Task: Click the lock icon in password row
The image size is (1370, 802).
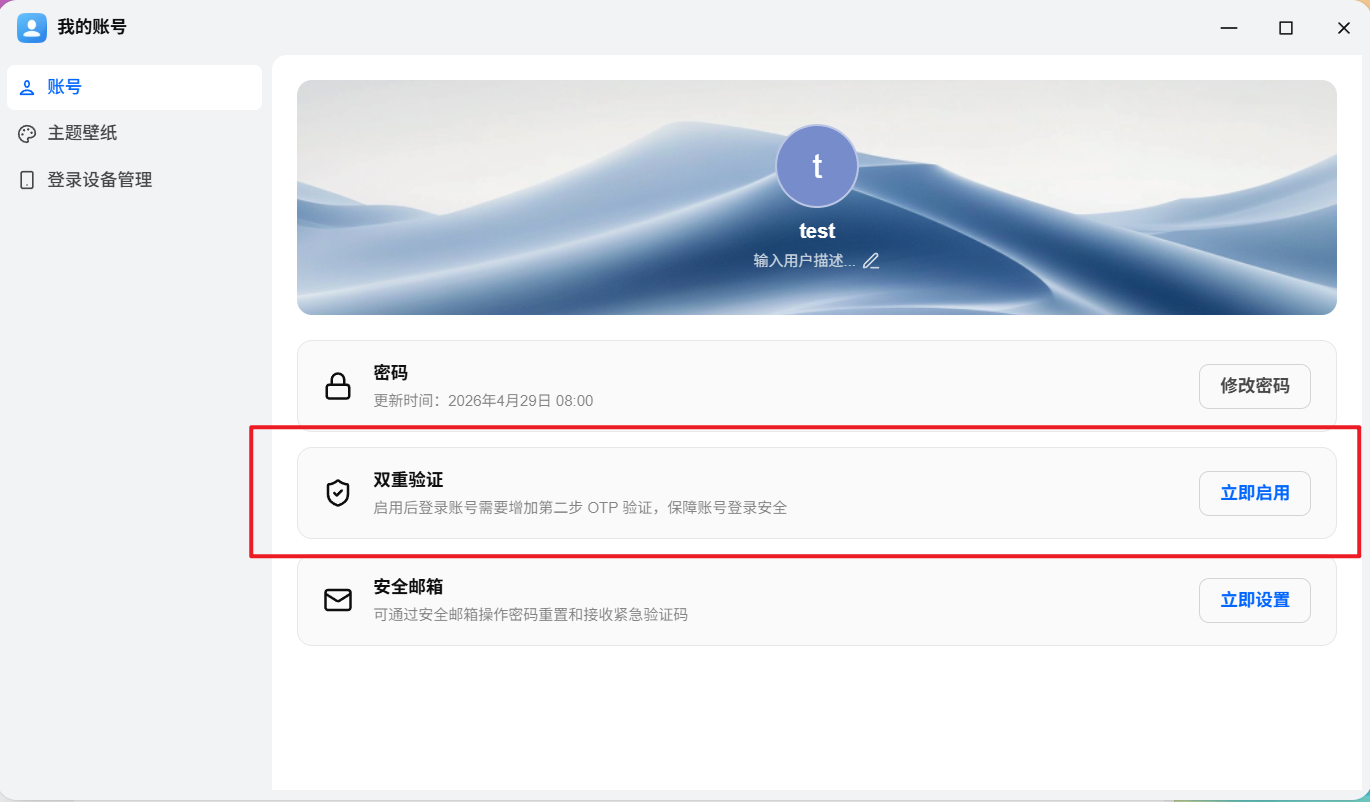Action: coord(338,387)
